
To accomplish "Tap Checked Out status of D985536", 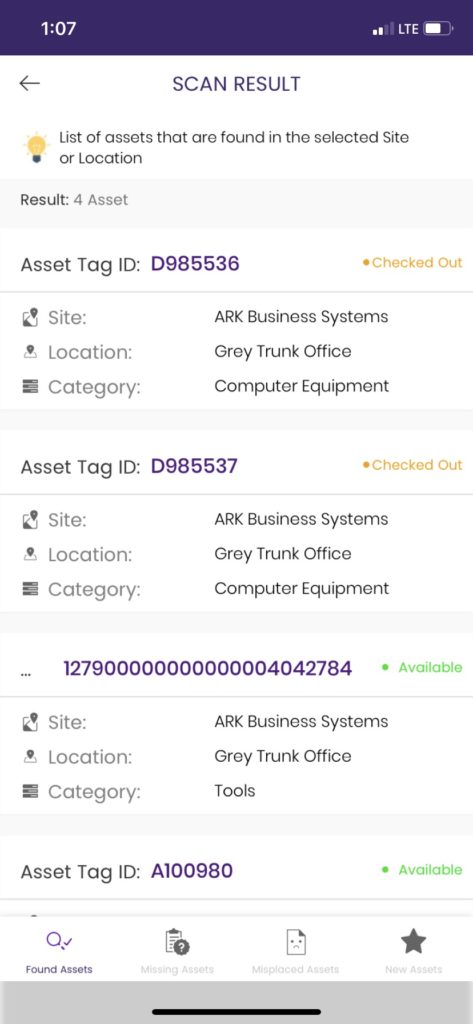I will click(x=413, y=263).
